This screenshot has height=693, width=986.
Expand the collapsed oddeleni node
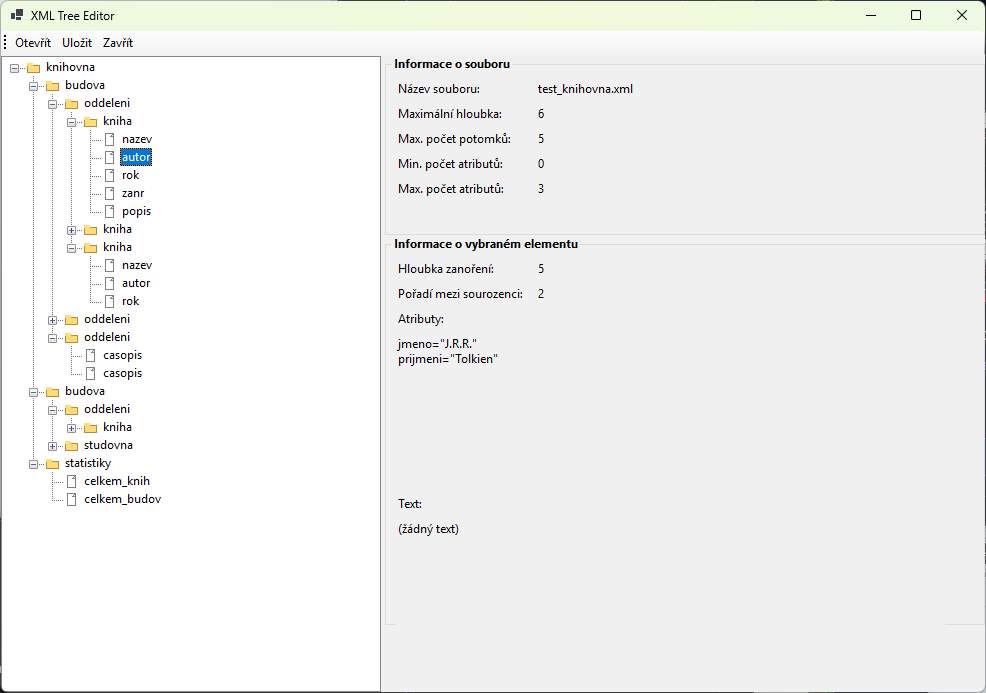53,319
